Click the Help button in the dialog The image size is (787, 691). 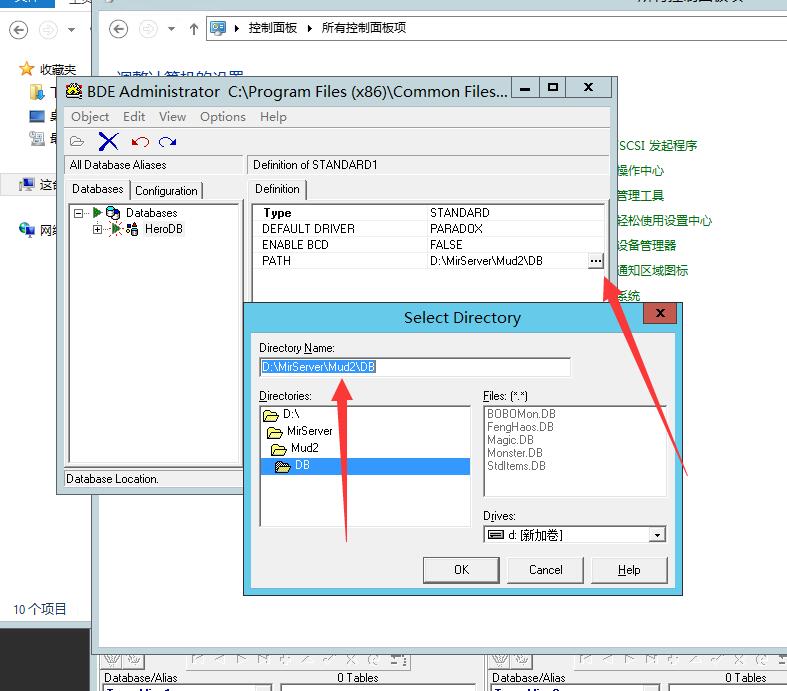point(629,570)
